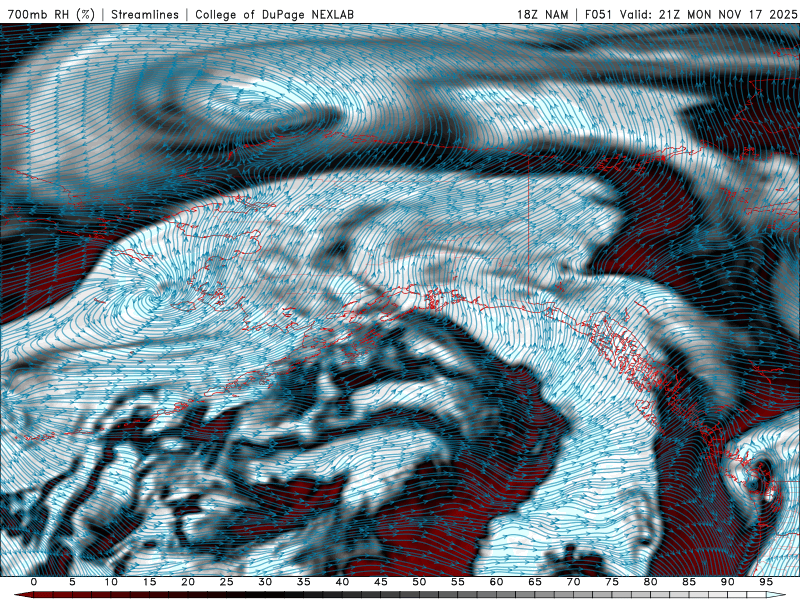Select the '35' colorbar tick label
800x600 pixels.
coord(304,582)
